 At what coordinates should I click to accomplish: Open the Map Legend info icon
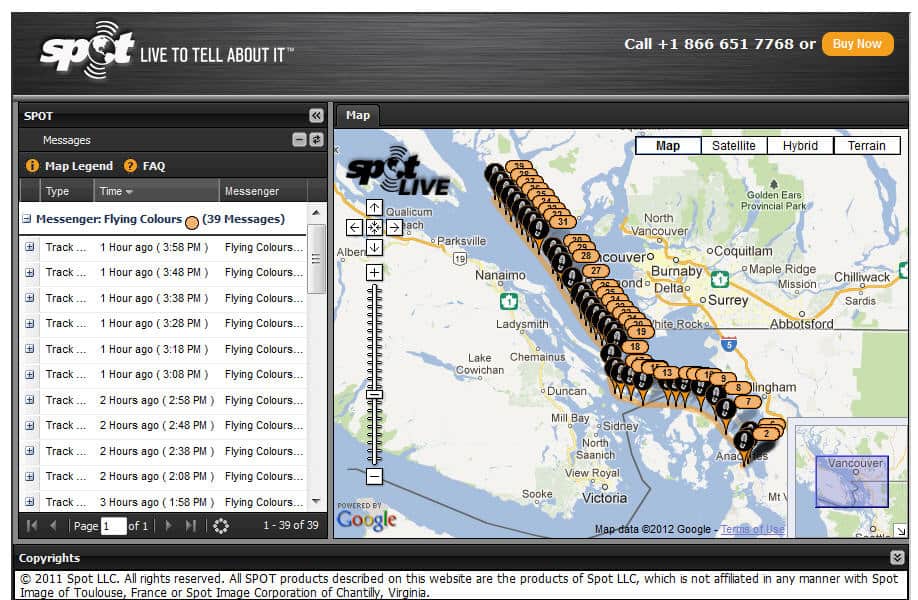(x=32, y=166)
